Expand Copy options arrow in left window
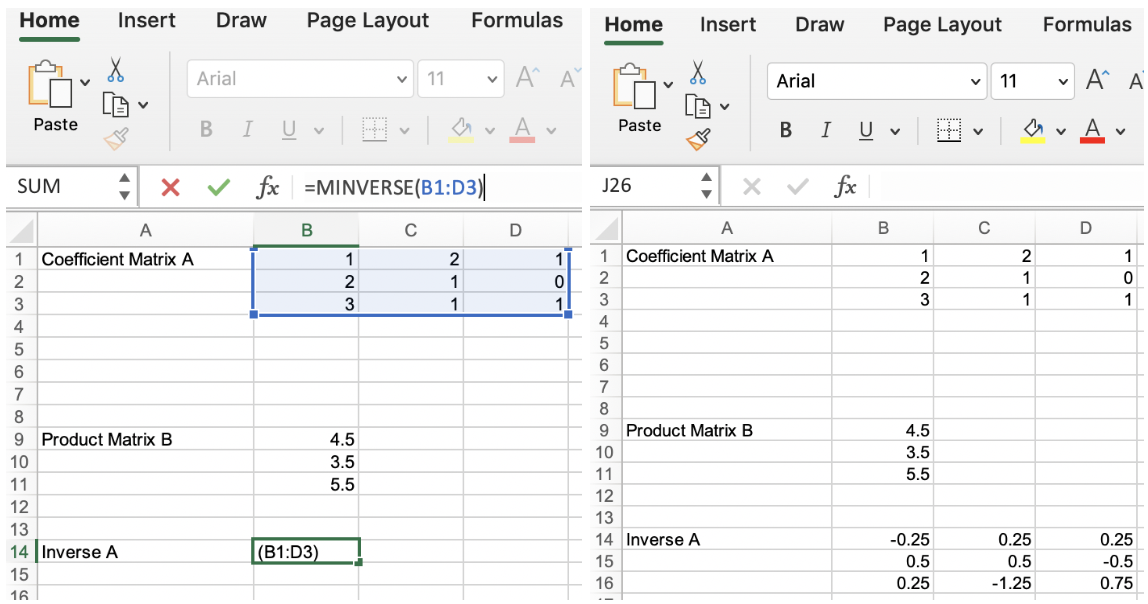This screenshot has width=1148, height=604. coord(144,105)
